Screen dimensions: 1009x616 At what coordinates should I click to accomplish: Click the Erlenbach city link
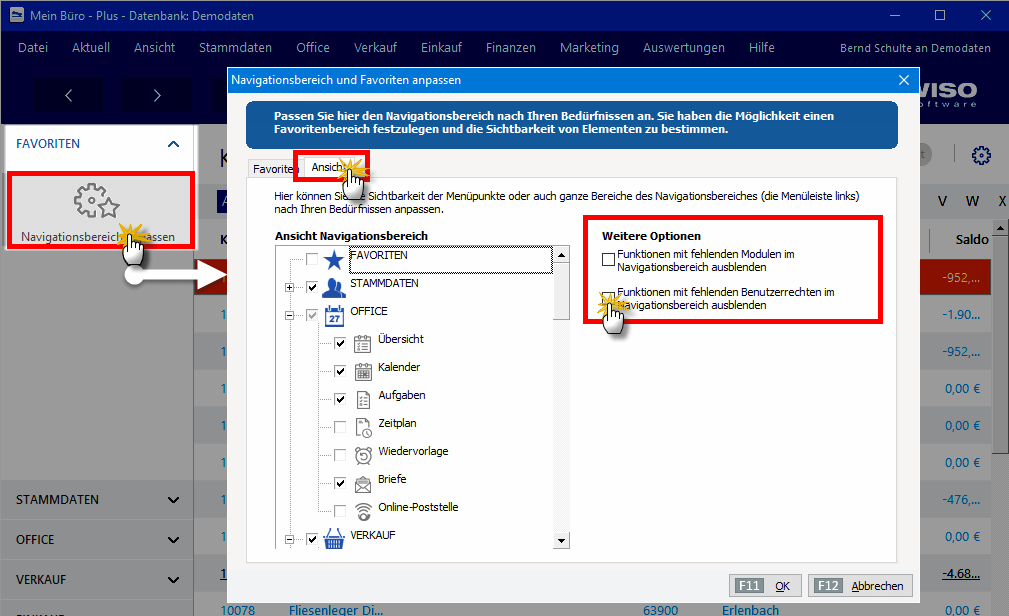[750, 609]
